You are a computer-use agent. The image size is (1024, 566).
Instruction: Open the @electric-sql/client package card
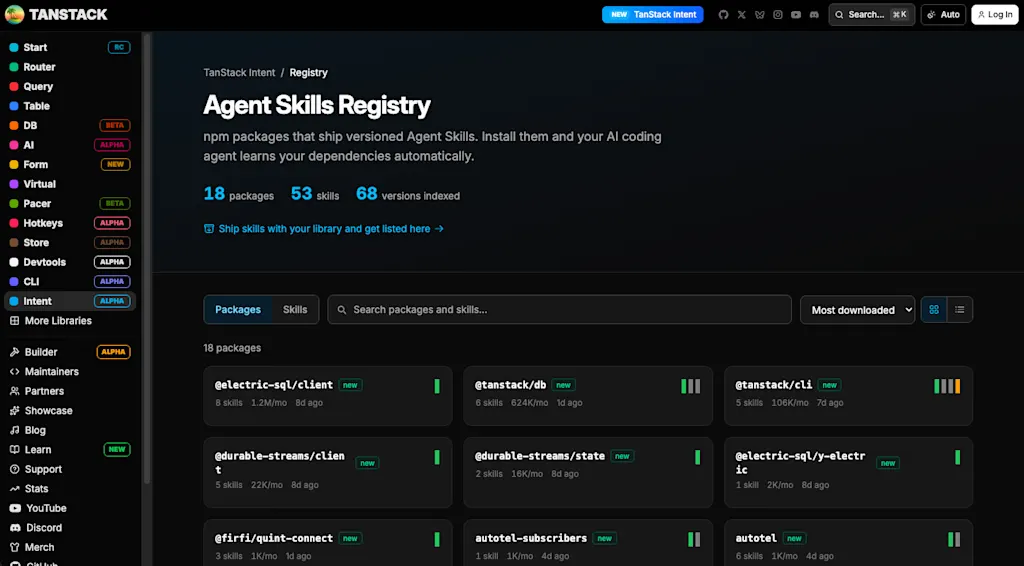pyautogui.click(x=328, y=396)
